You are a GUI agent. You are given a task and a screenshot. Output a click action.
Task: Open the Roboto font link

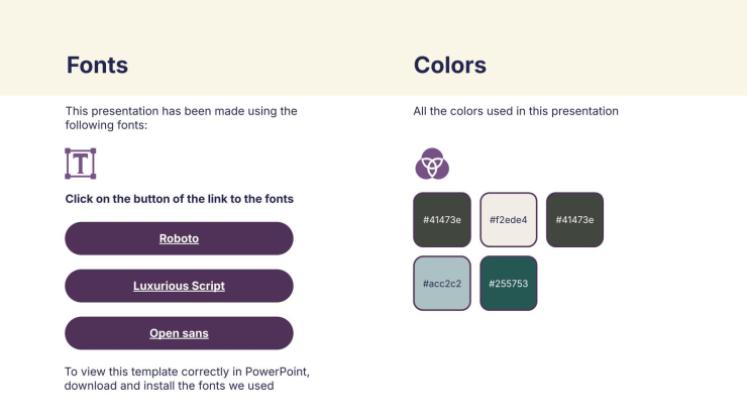(179, 239)
